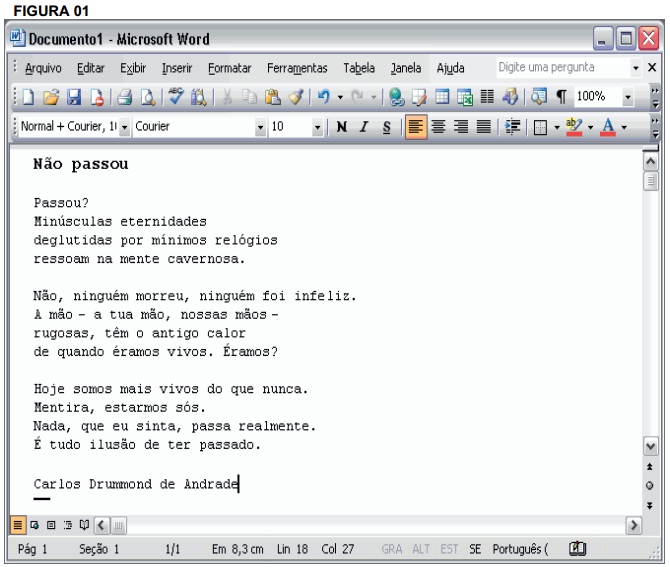The image size is (670, 567).
Task: Run spelling and grammar check (ABC icon)
Action: [176, 97]
